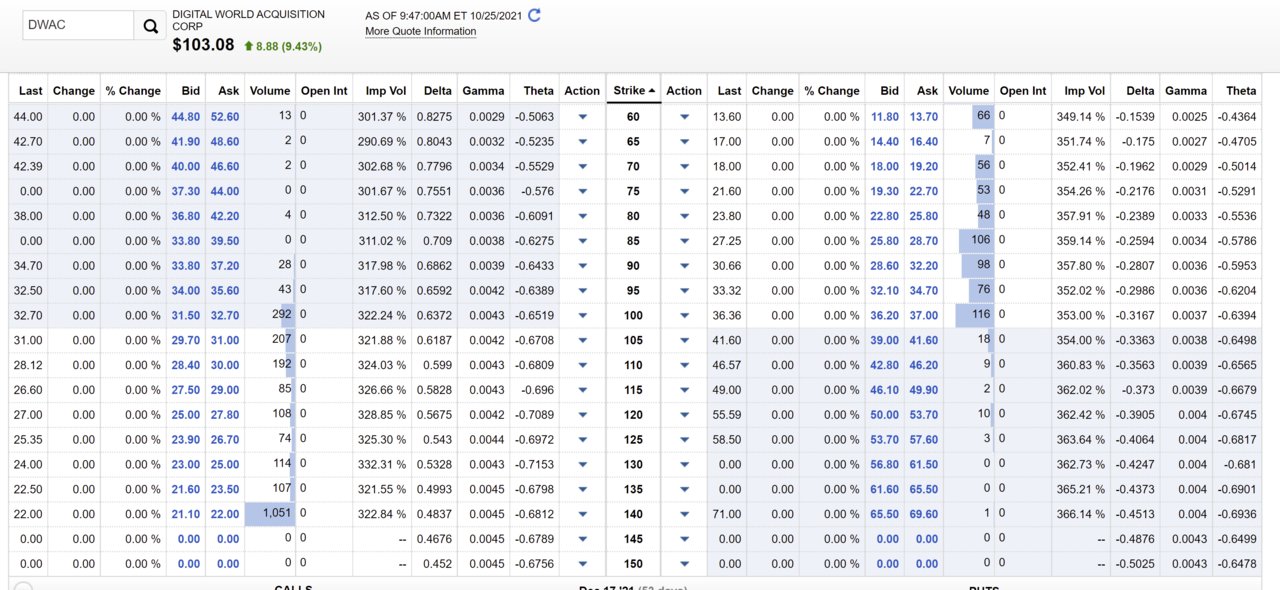
Task: Open calls Action dropdown for strike 140
Action: [582, 514]
